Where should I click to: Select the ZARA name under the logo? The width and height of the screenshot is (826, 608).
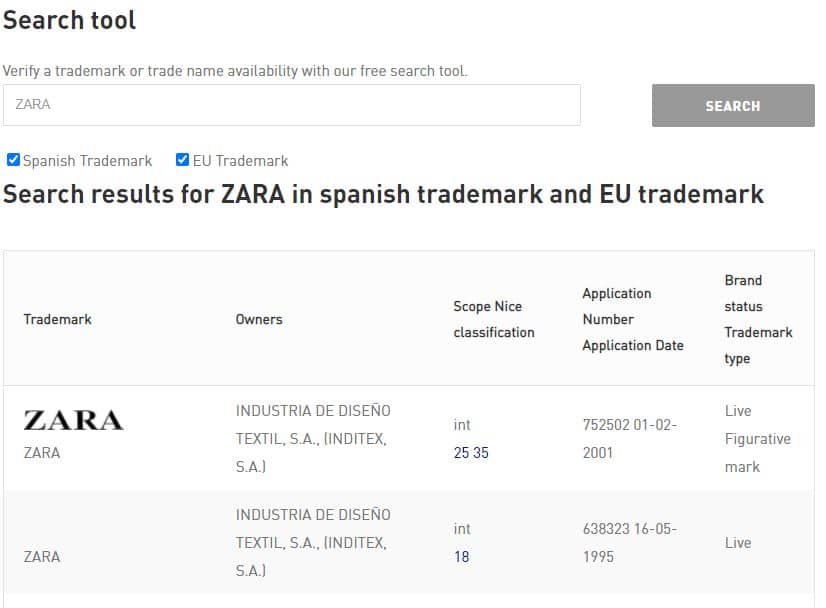click(42, 453)
